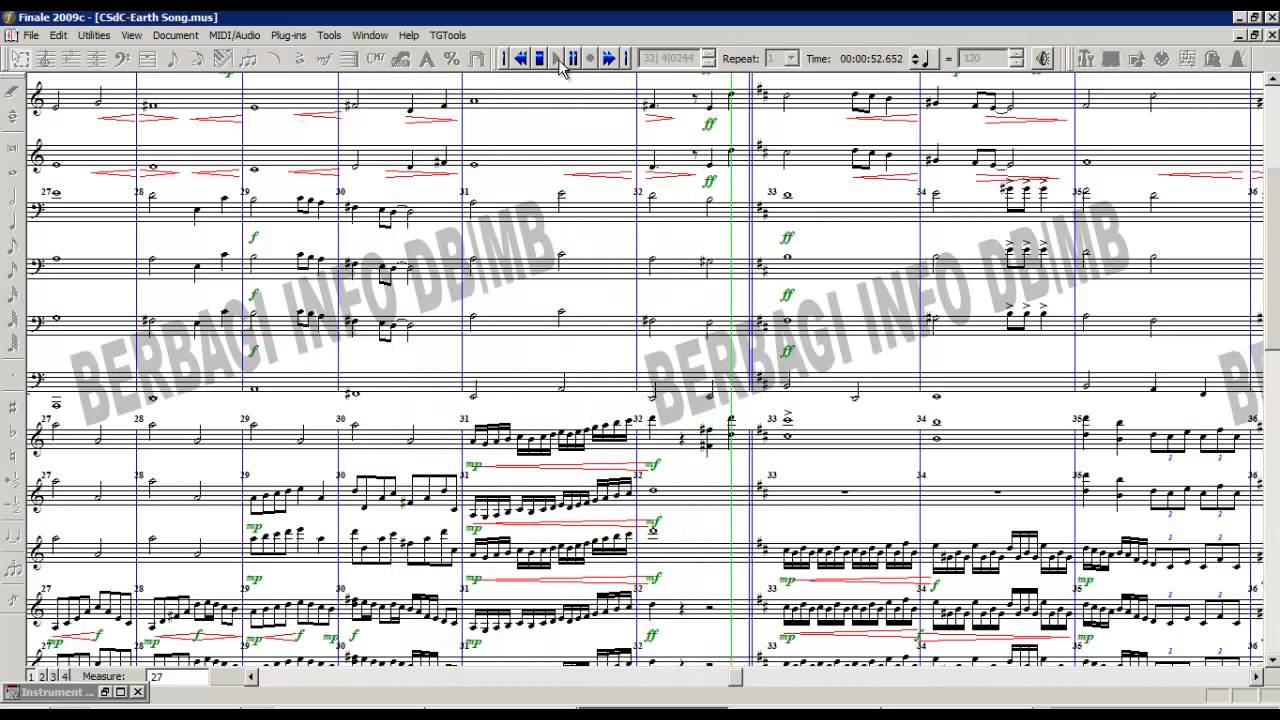This screenshot has height=720, width=1280.
Task: Select the tuplet icon in Simple Entry palette
Action: pos(12,567)
